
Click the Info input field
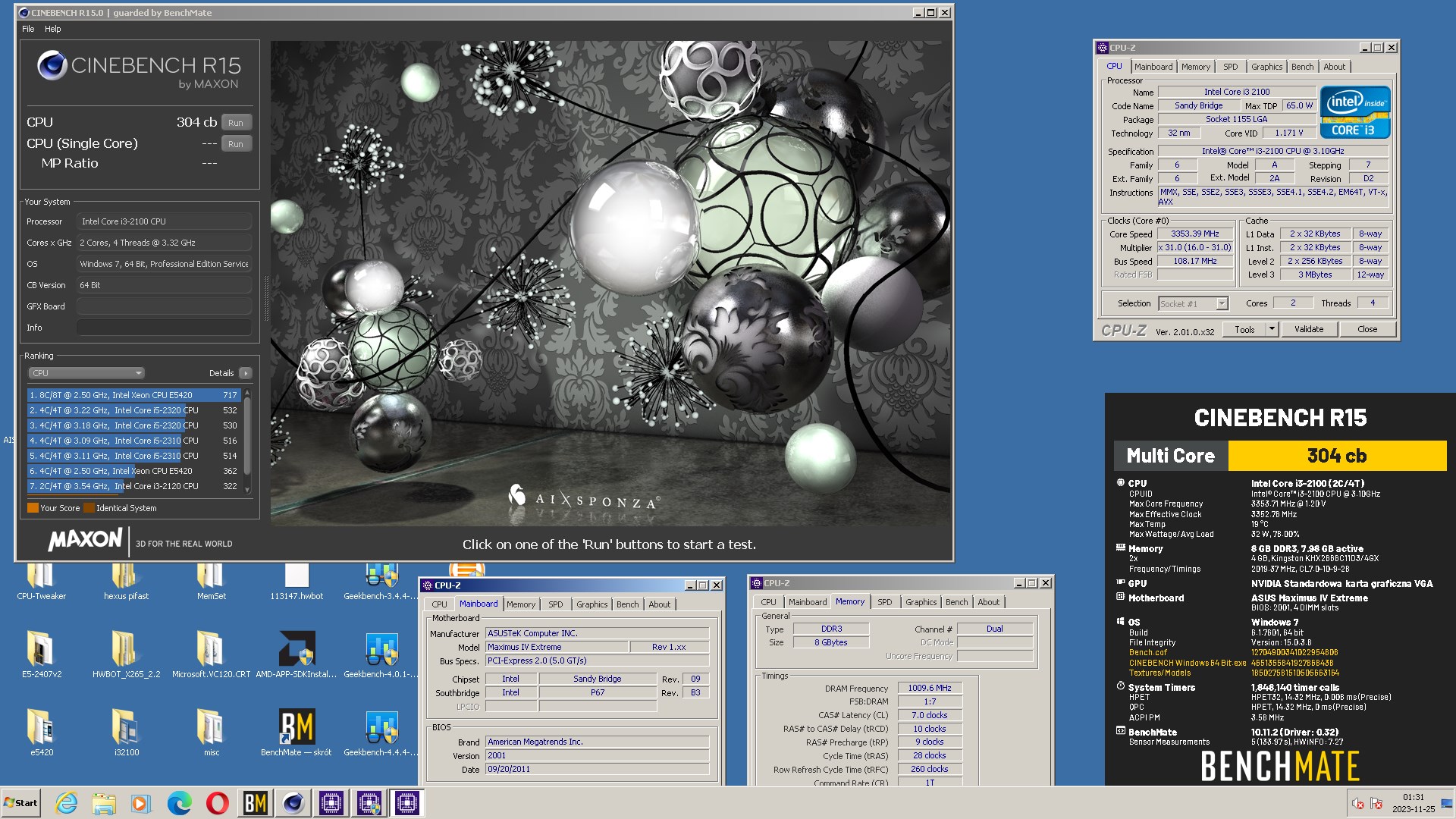[x=164, y=328]
